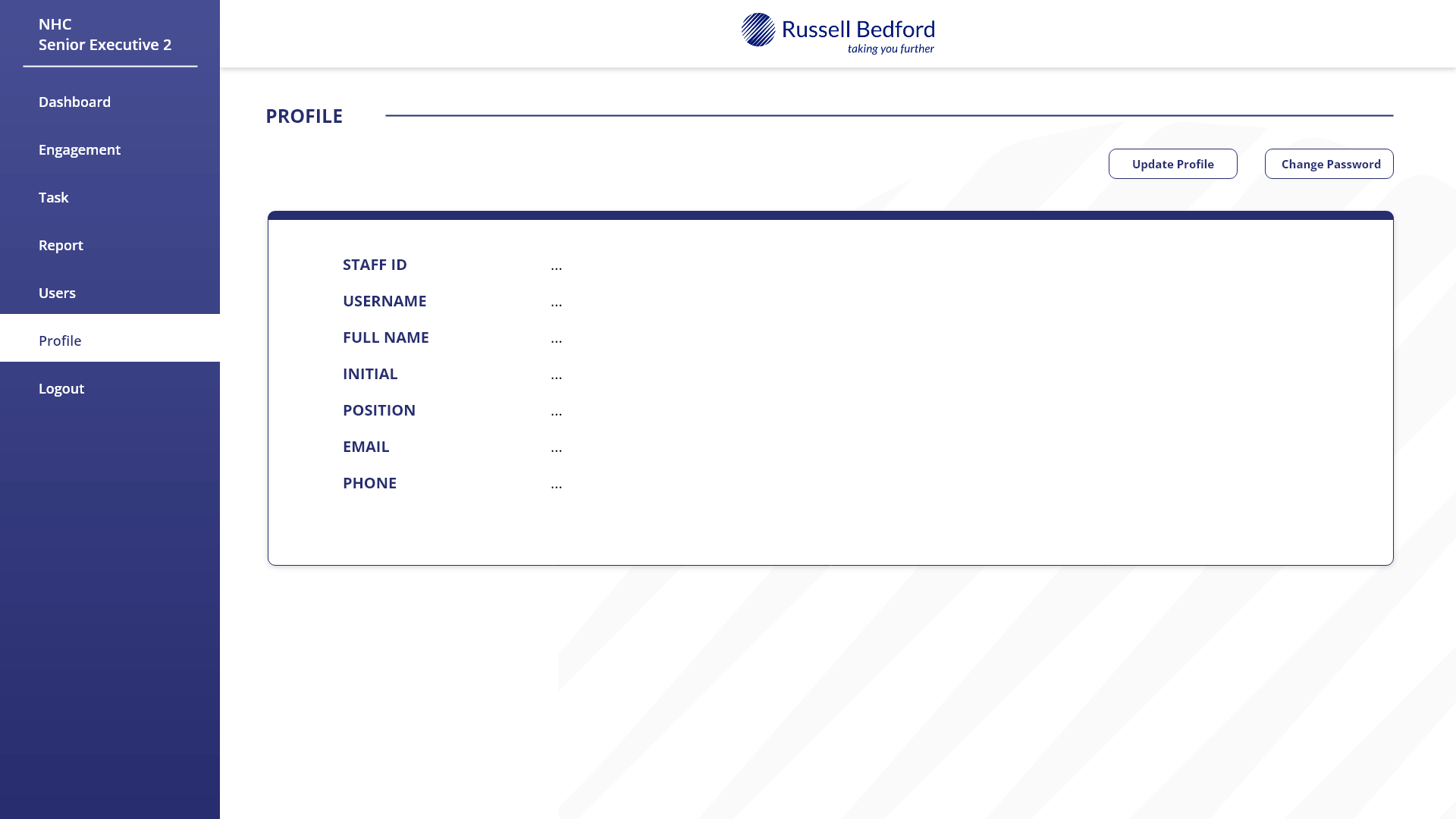Expand the USERNAME ellipsis value

point(557,303)
